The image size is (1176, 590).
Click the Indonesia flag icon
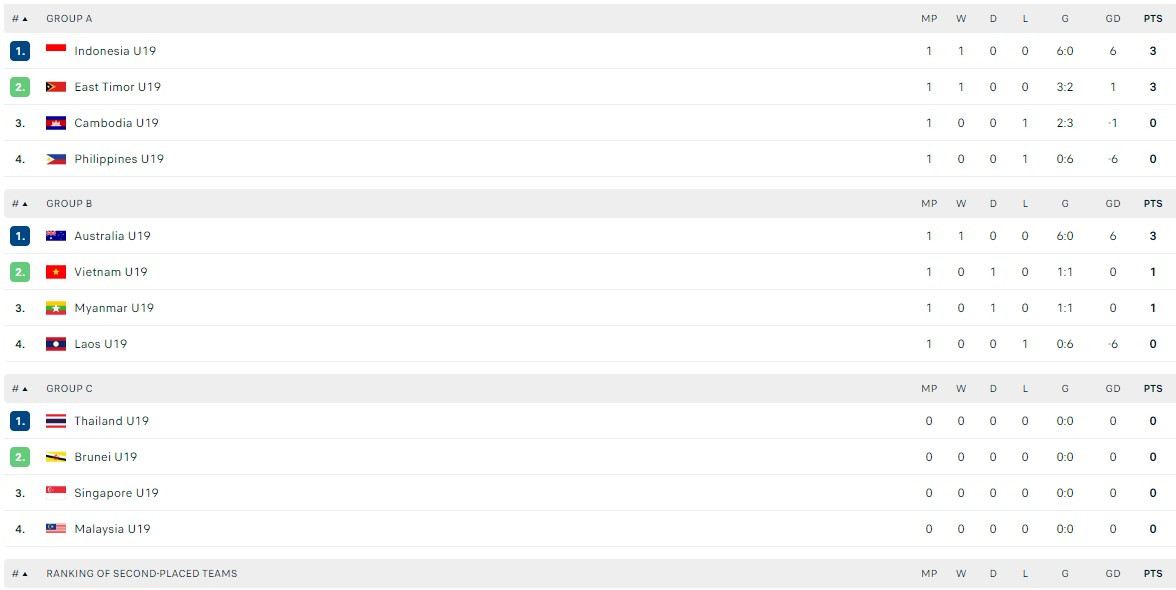tap(56, 51)
